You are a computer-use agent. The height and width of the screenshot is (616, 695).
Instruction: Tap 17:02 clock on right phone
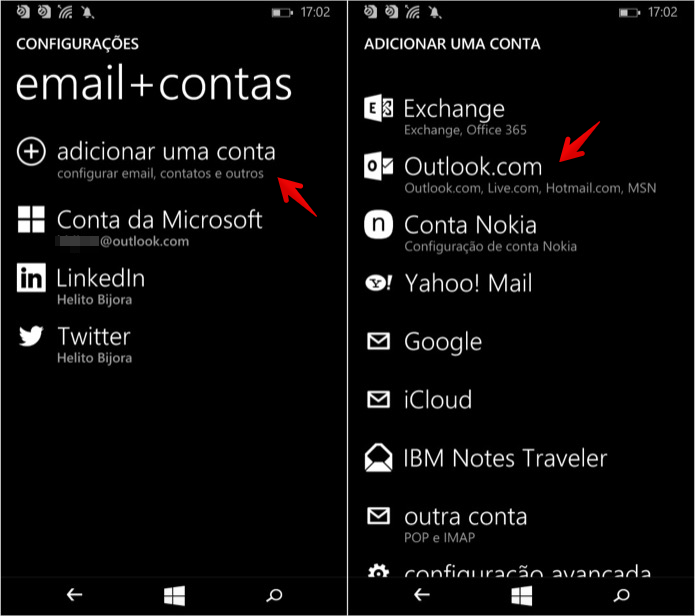coord(663,12)
